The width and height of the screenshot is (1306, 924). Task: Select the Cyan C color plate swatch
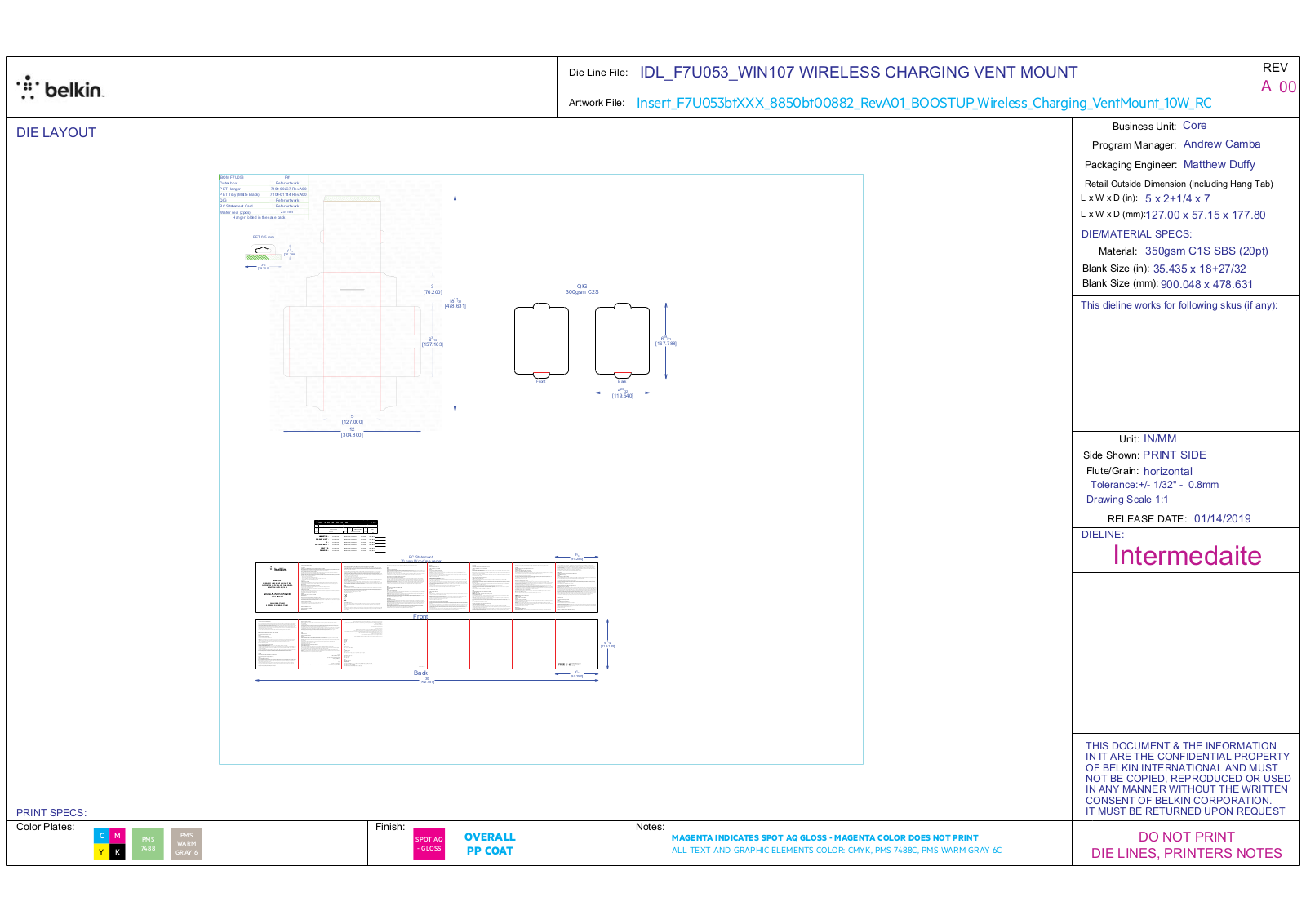tap(101, 836)
